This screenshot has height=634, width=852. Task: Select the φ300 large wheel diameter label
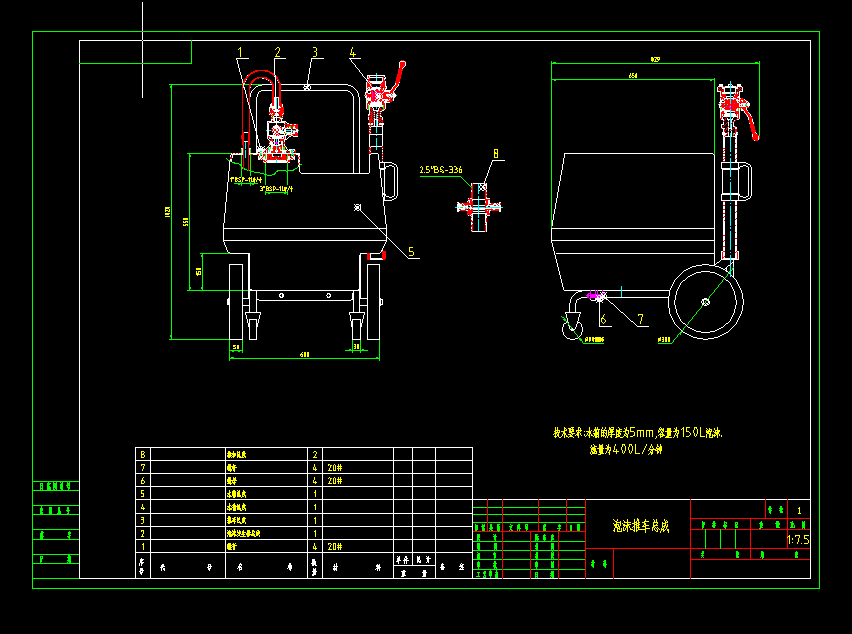coord(664,340)
